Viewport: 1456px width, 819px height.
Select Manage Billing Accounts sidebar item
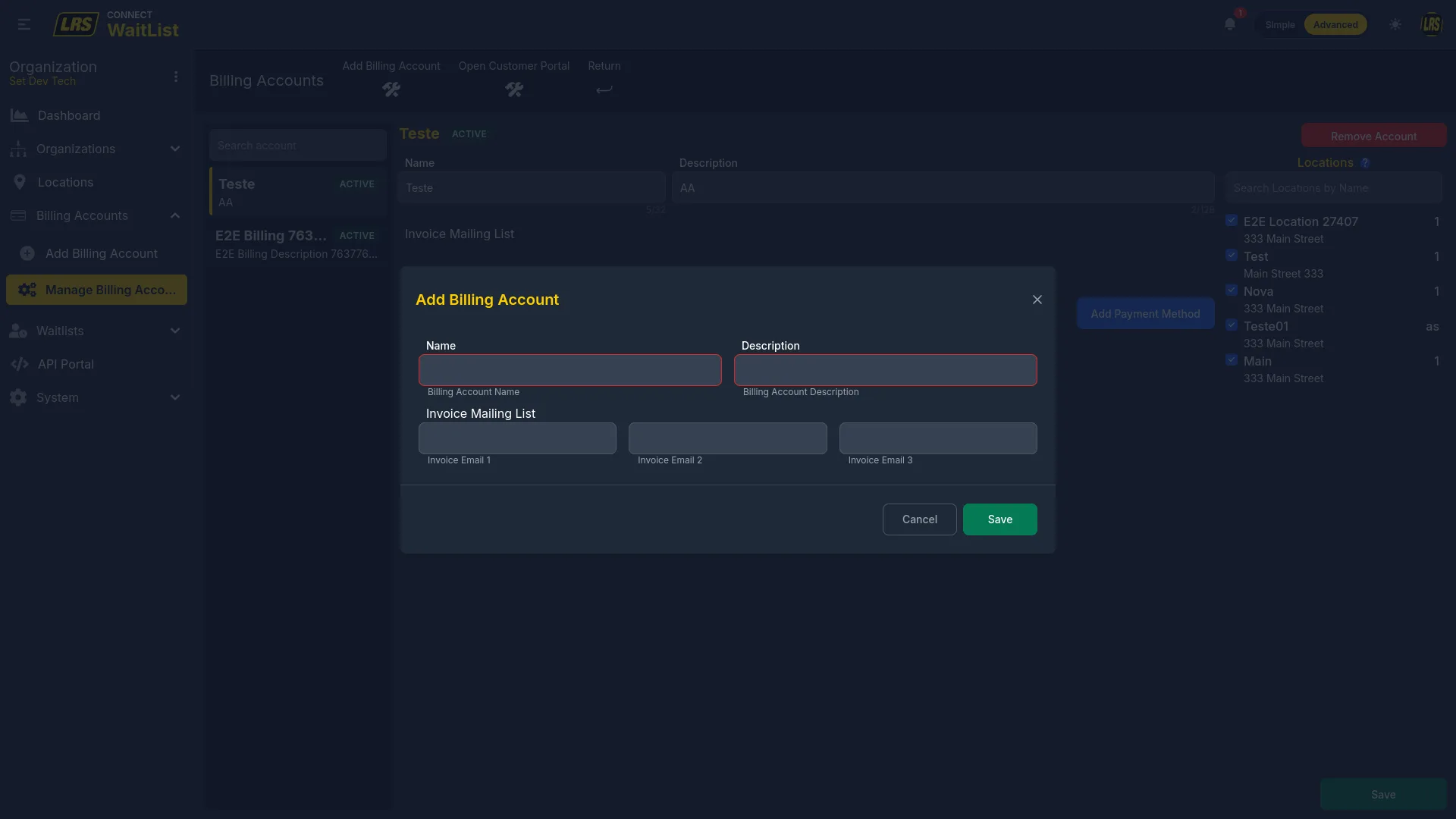click(x=96, y=290)
